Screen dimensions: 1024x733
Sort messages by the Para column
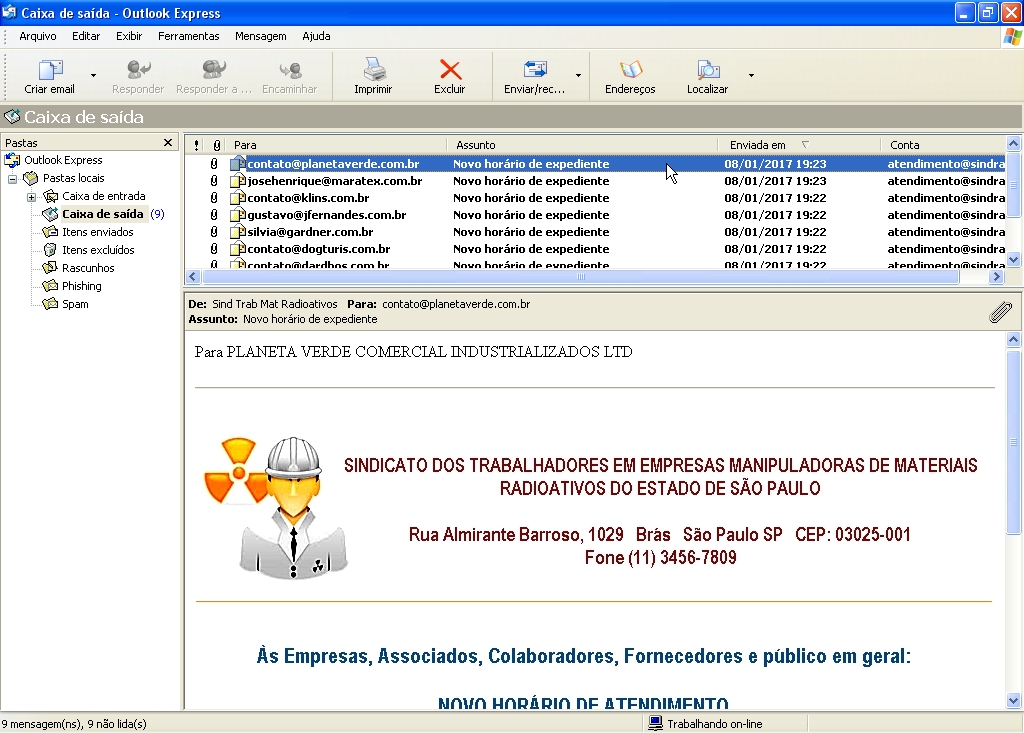point(337,145)
